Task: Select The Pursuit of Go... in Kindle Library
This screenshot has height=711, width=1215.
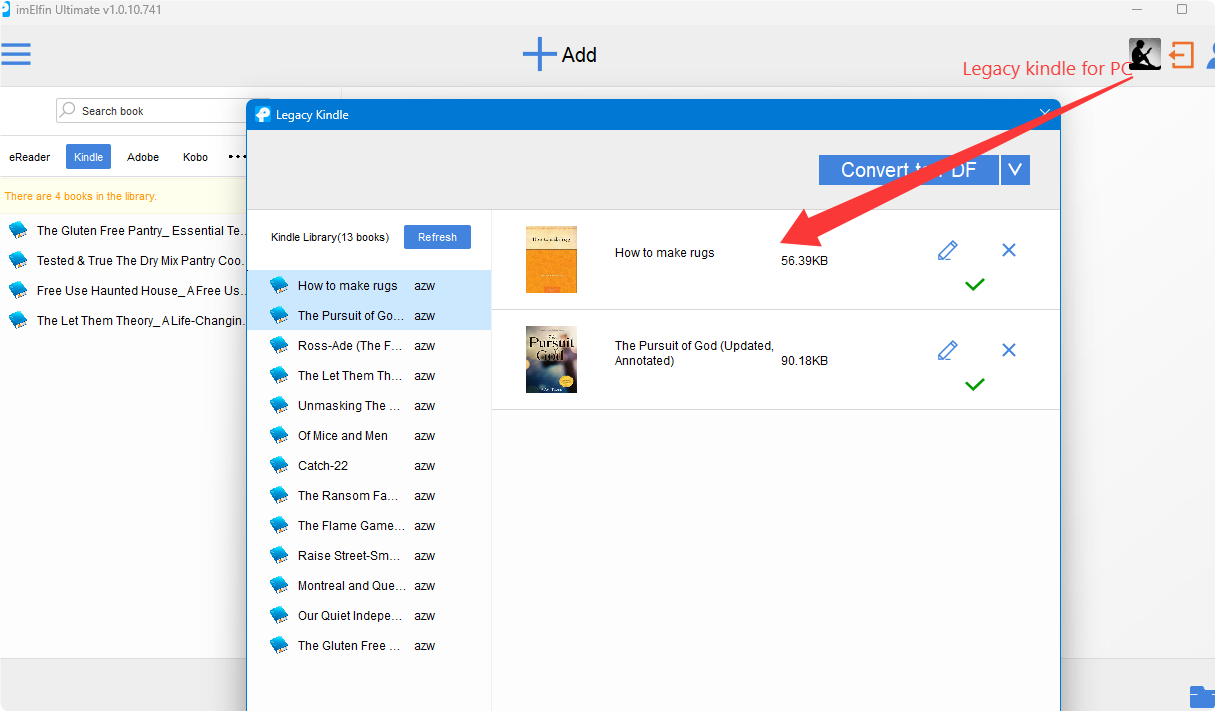Action: 369,315
